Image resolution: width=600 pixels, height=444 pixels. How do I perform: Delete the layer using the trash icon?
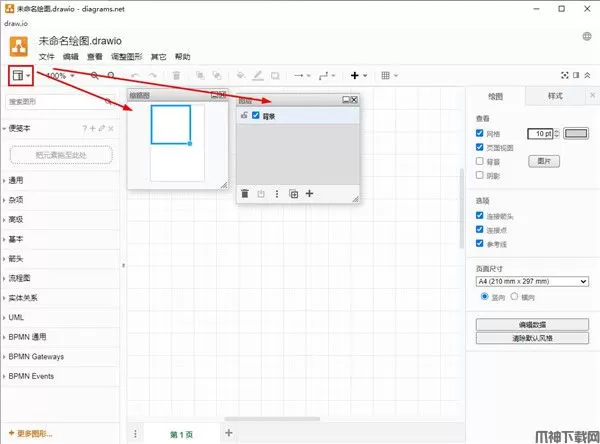[245, 194]
